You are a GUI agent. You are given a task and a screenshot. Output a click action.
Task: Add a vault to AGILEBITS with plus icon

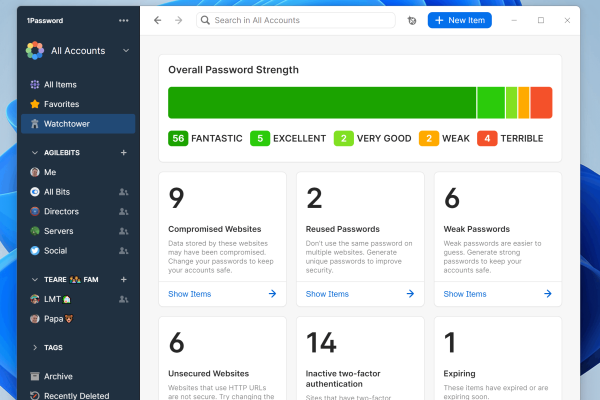coord(124,153)
